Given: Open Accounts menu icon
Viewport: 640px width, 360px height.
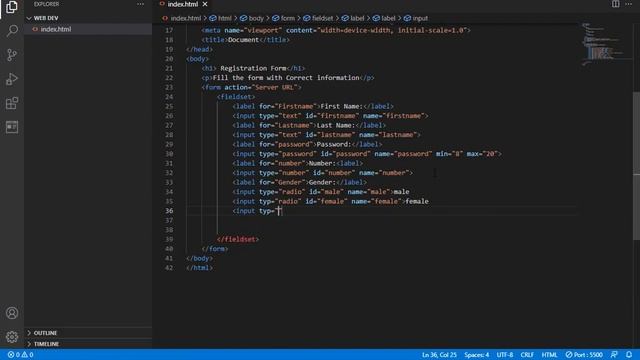Looking at the screenshot, I should (12, 313).
